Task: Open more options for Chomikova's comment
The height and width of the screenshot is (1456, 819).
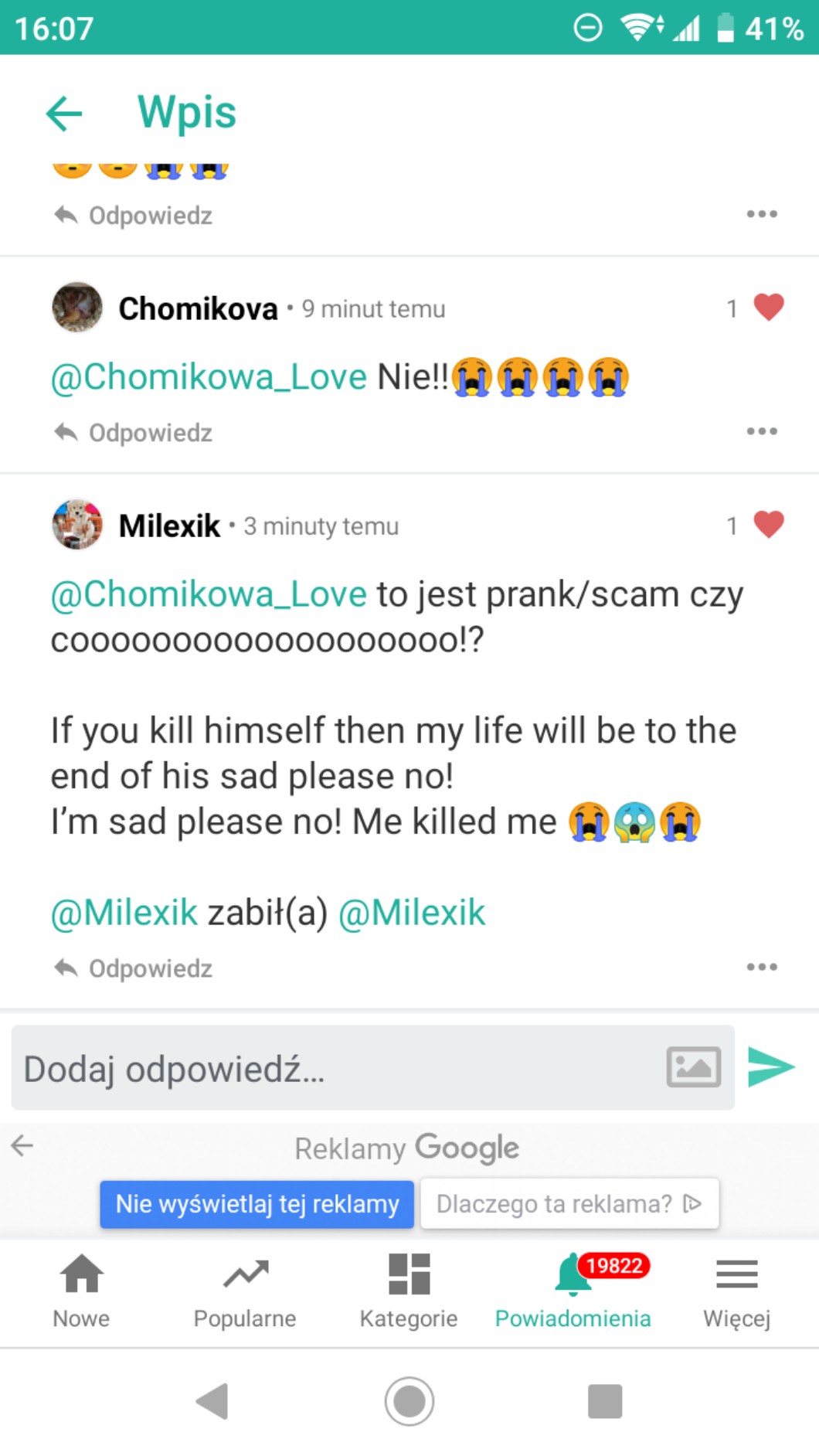Action: 761,431
